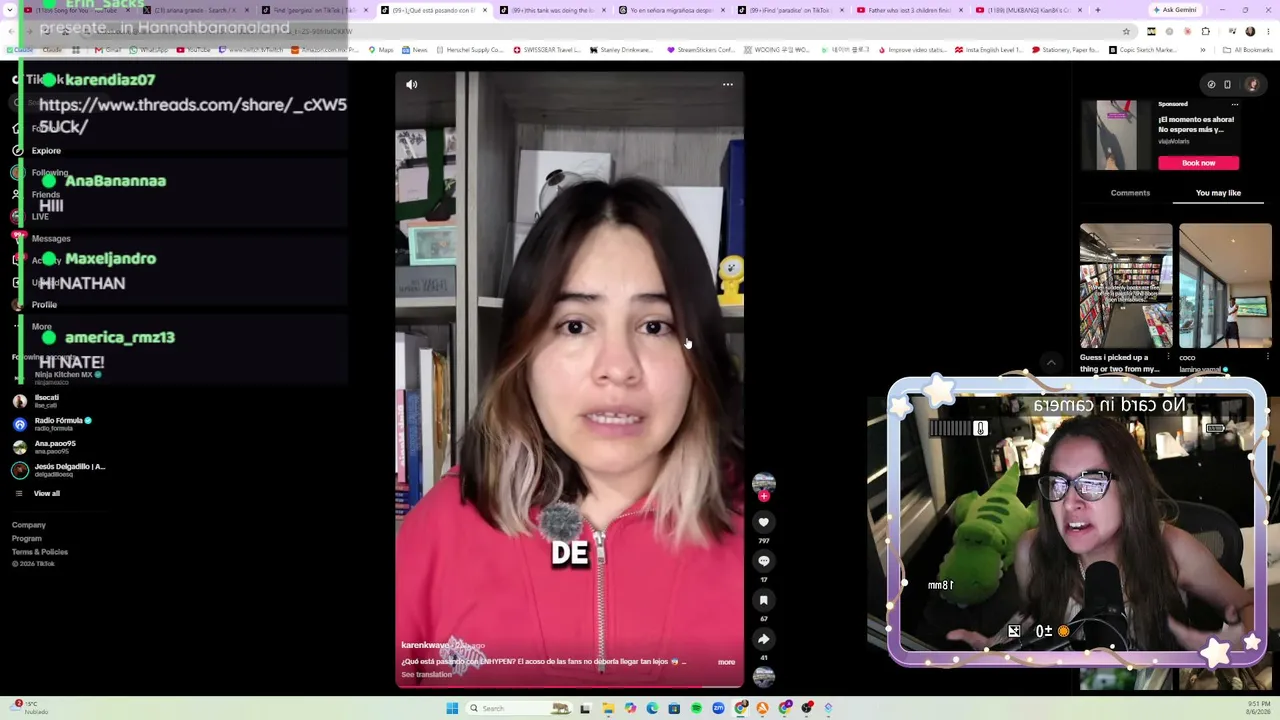Click the Book now ad button

1198,163
